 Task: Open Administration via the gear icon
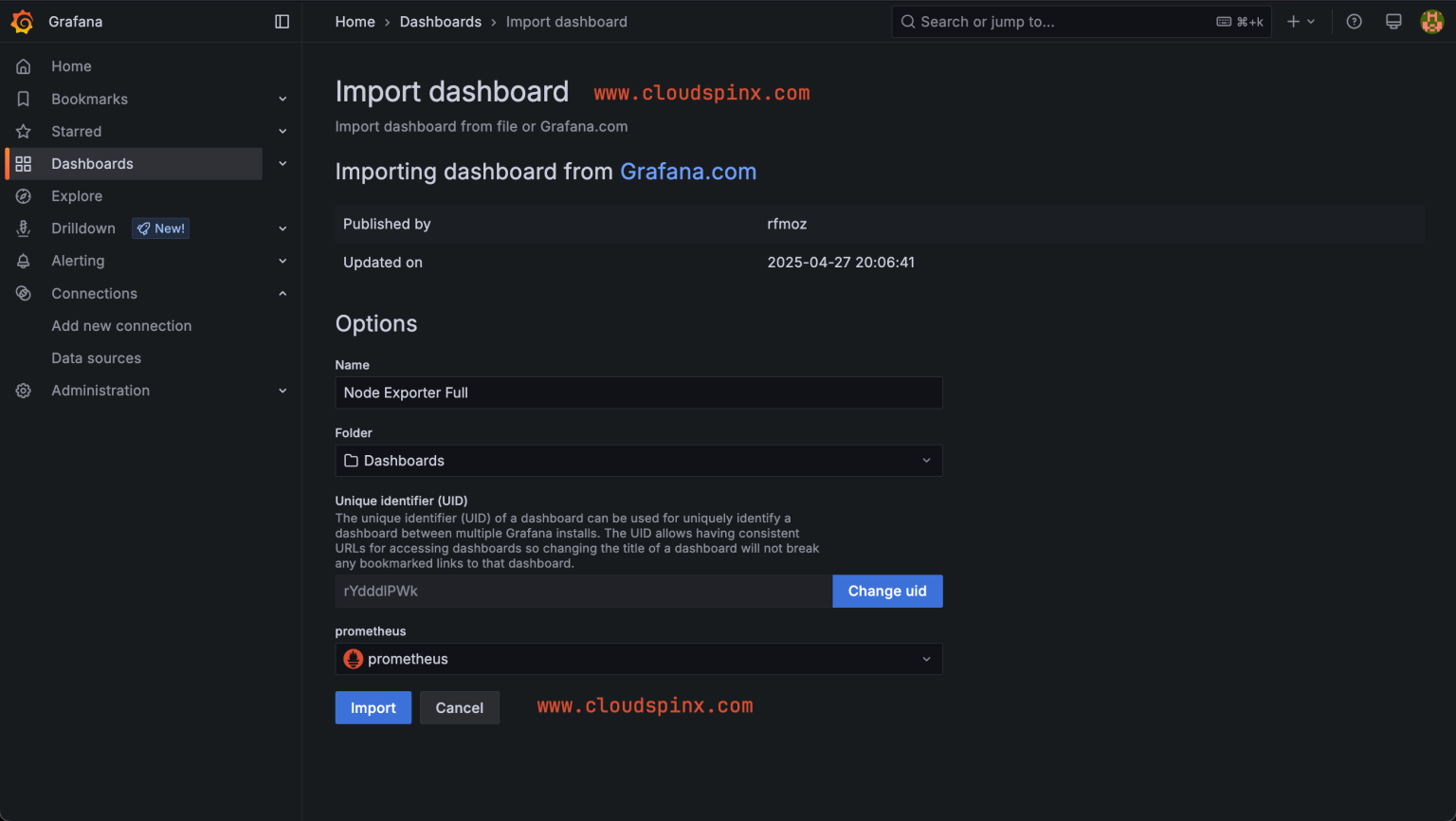(24, 390)
